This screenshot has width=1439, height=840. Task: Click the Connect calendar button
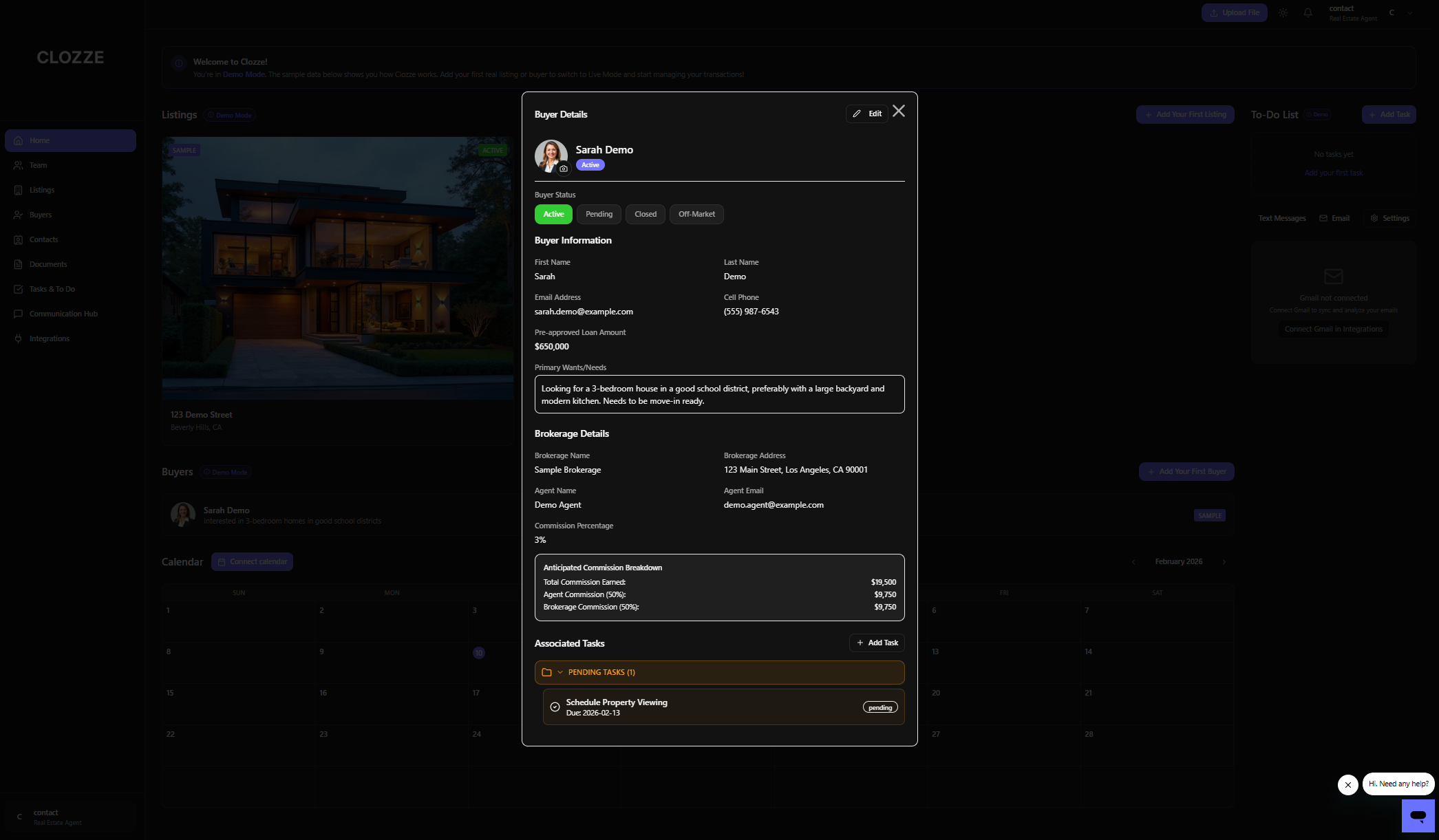(252, 561)
